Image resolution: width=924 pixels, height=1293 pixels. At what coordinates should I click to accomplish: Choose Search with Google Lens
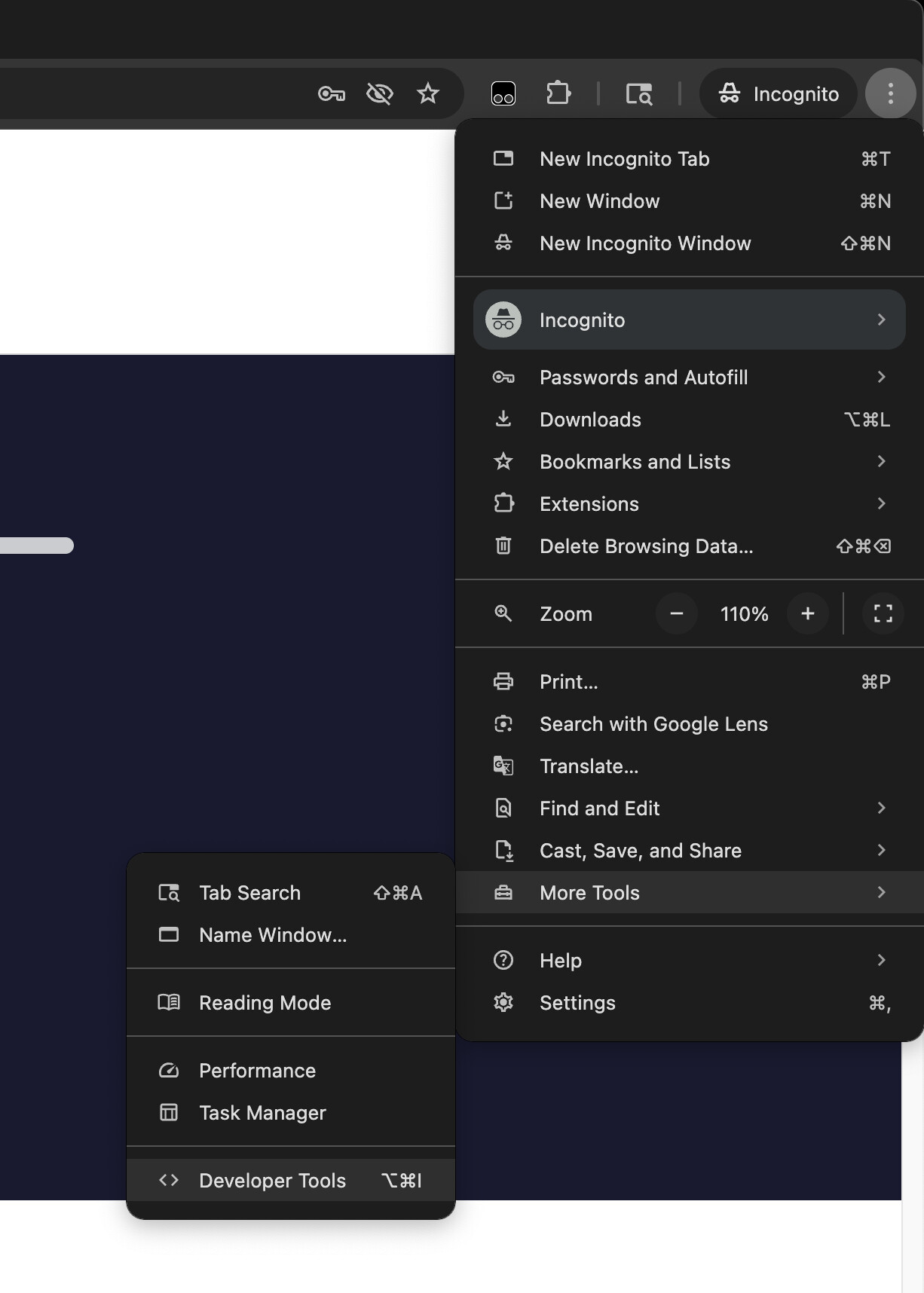pos(653,723)
